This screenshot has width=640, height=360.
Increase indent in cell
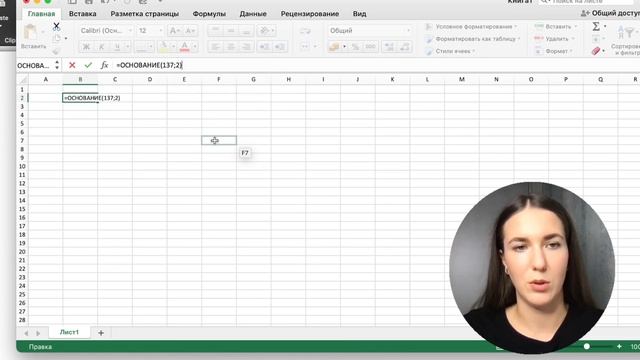(280, 47)
